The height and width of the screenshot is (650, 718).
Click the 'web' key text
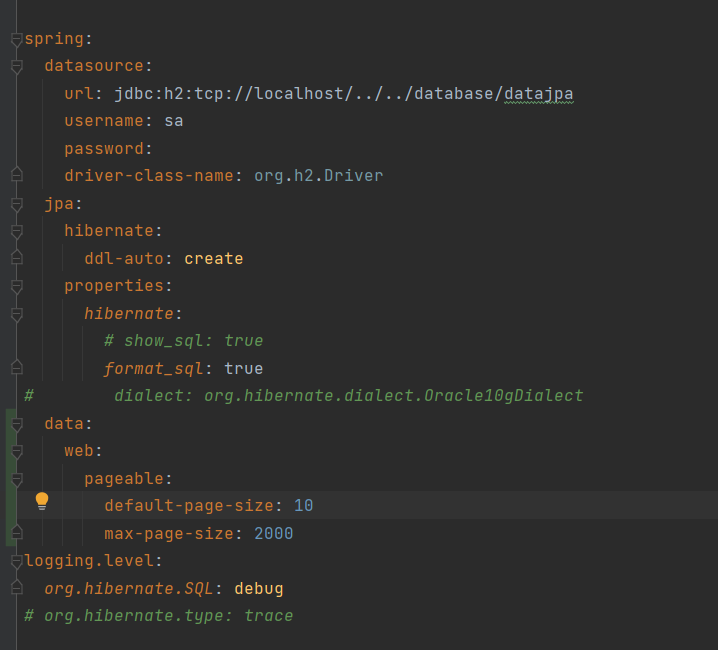coord(79,451)
